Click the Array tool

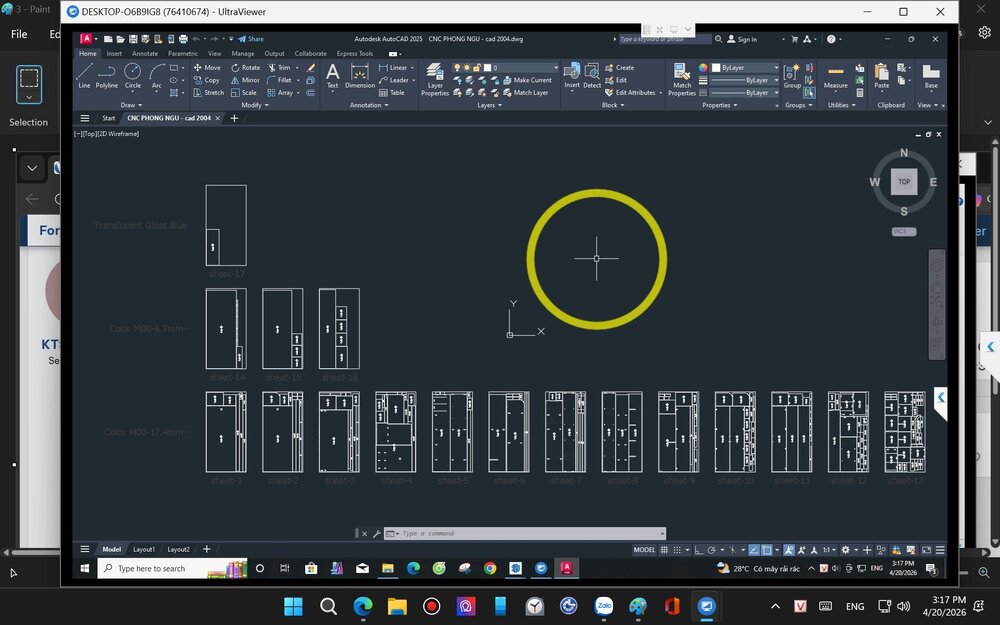[x=280, y=92]
